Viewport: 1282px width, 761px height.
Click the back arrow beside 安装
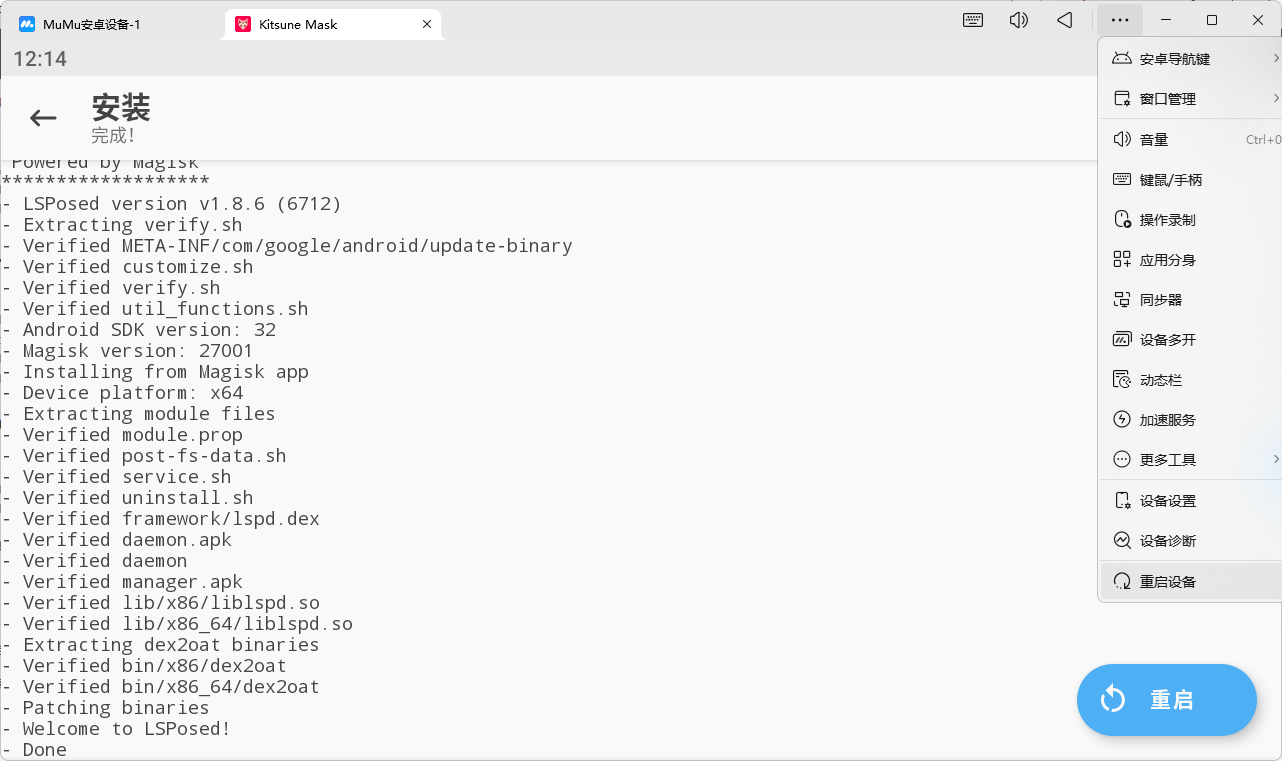[43, 118]
